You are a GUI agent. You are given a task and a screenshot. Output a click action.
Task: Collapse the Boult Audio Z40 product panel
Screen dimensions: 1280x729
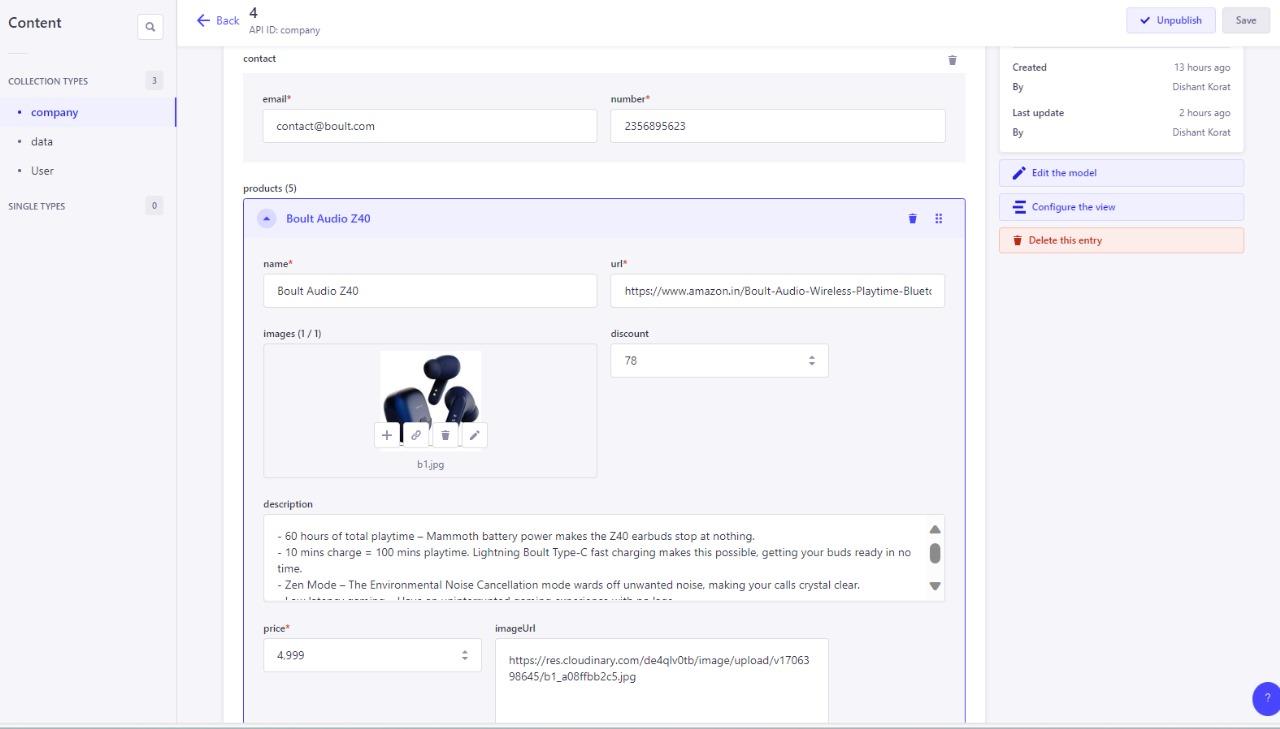[x=266, y=218]
